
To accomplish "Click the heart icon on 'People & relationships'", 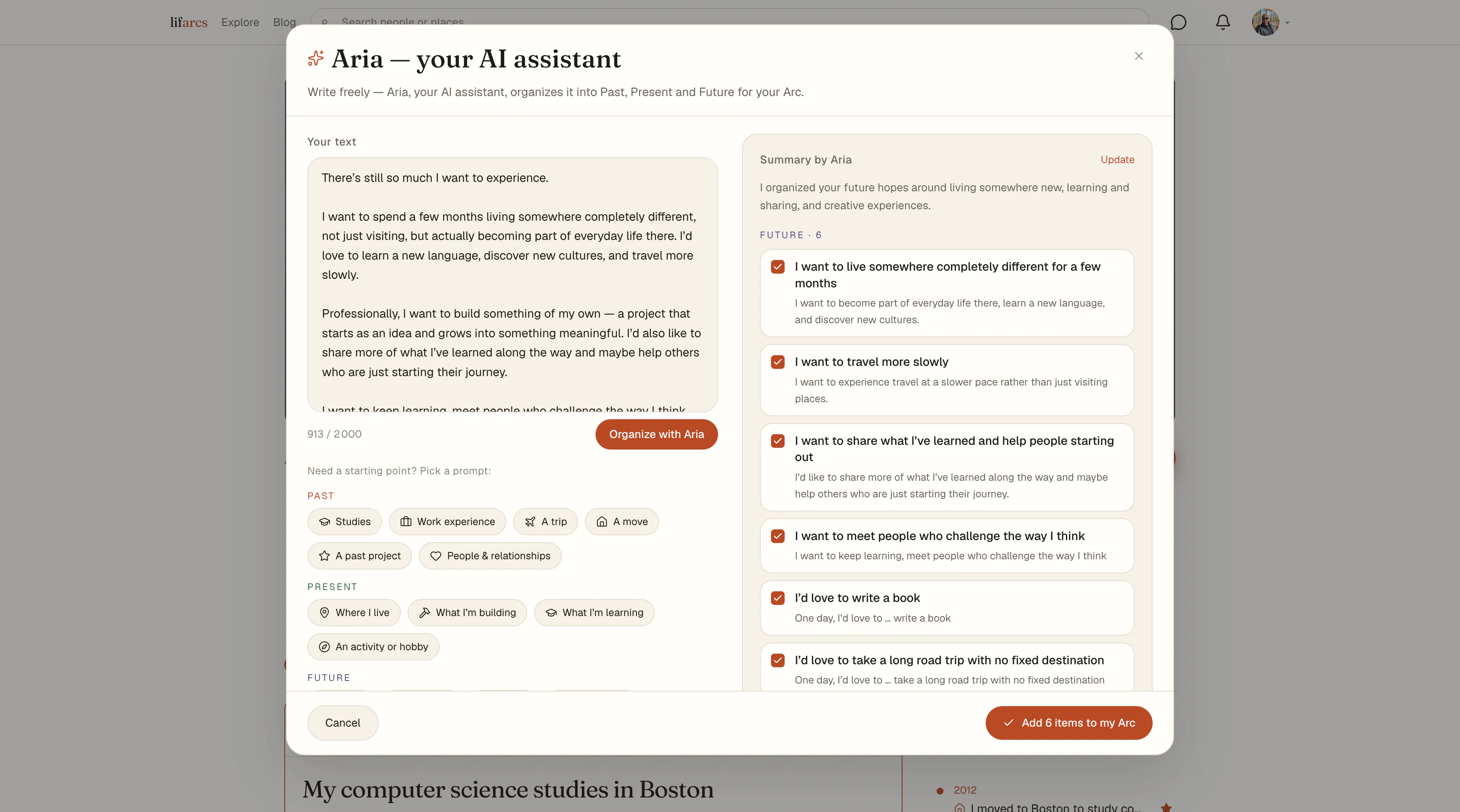I will (435, 556).
